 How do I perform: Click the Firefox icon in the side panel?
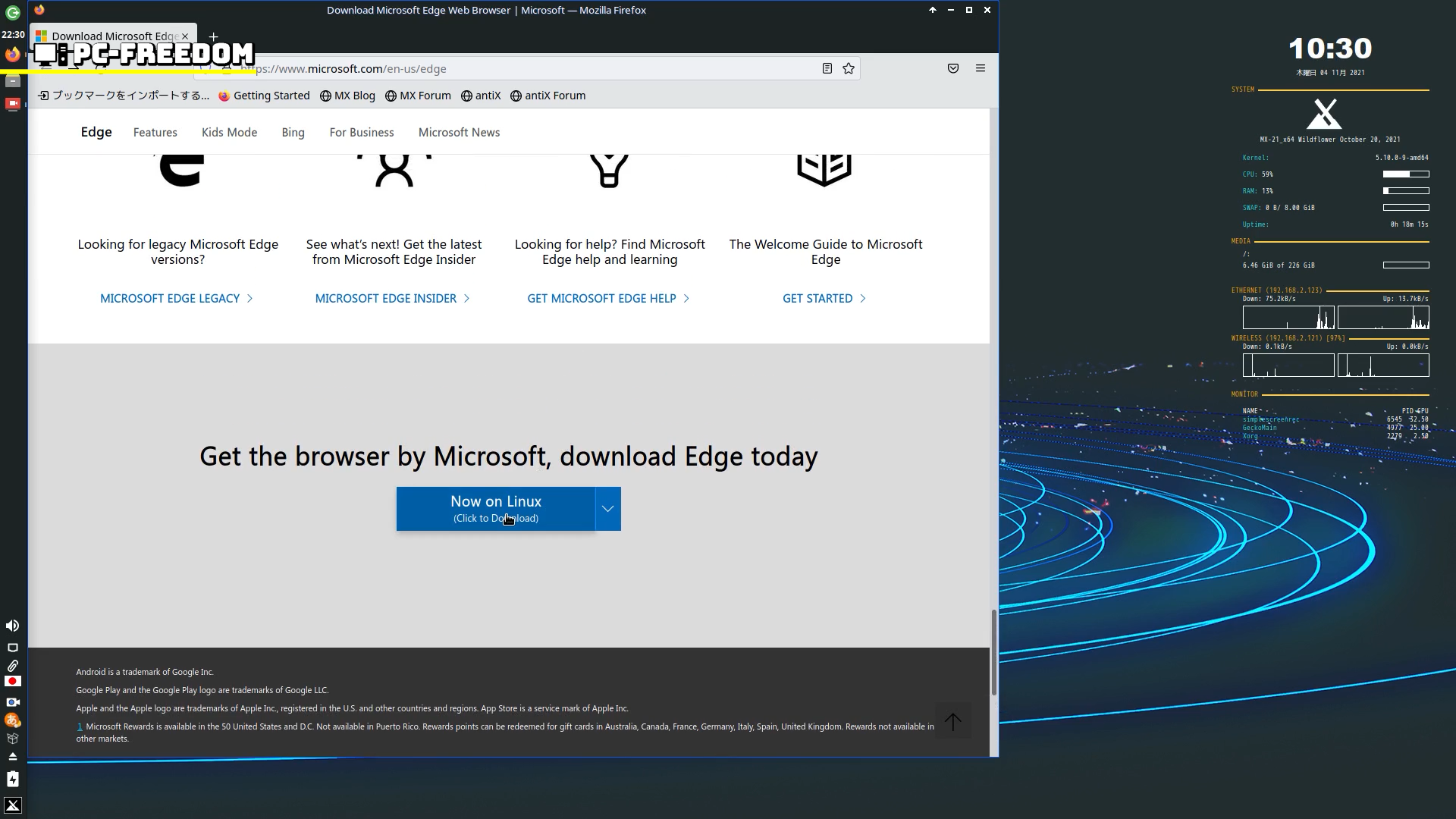(12, 55)
